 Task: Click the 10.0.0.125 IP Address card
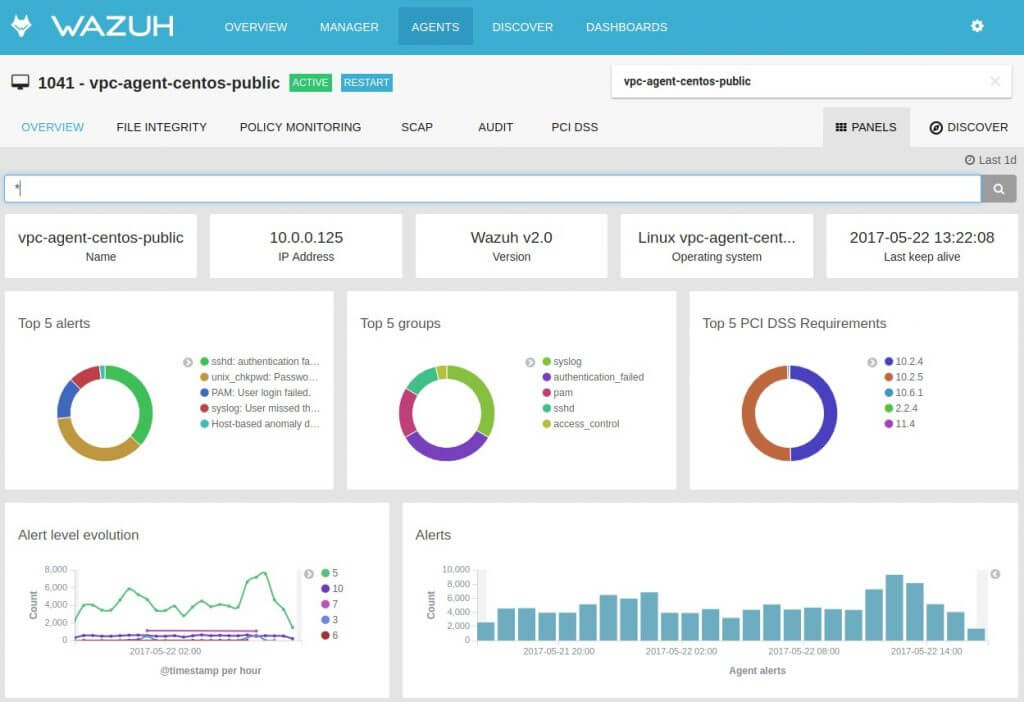pyautogui.click(x=306, y=246)
